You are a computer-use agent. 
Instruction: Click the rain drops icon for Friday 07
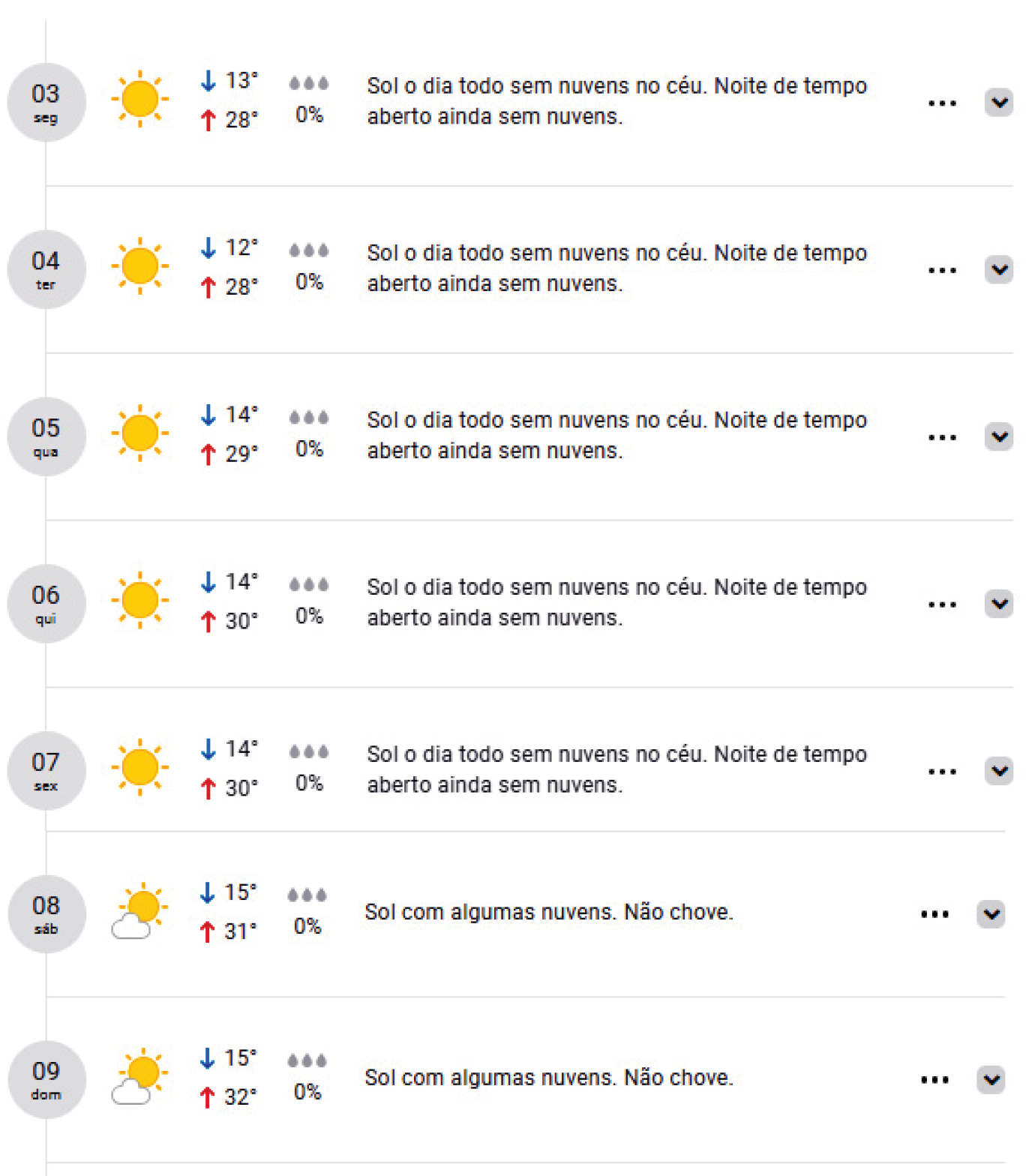309,752
